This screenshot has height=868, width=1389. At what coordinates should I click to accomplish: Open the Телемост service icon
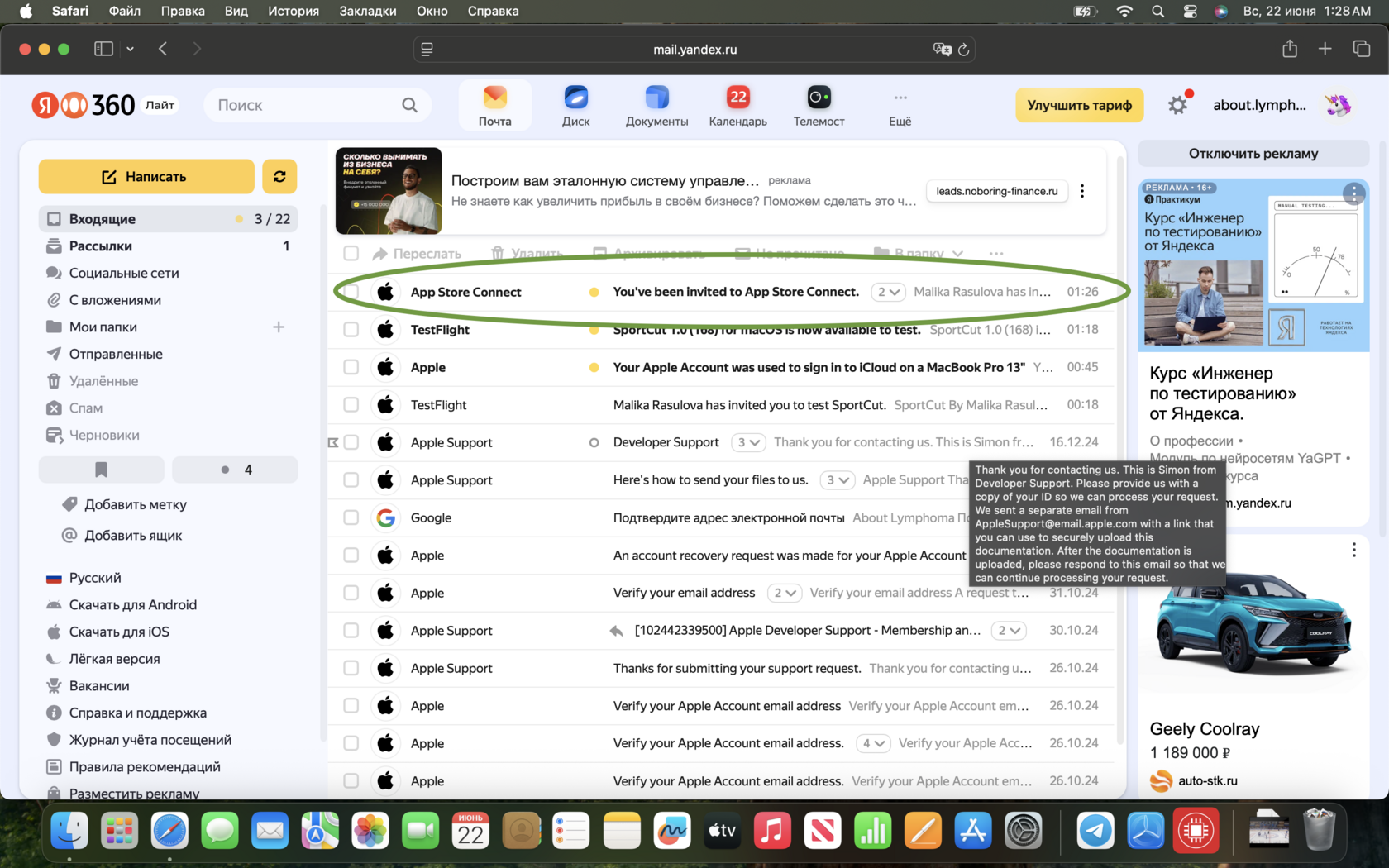pyautogui.click(x=819, y=98)
